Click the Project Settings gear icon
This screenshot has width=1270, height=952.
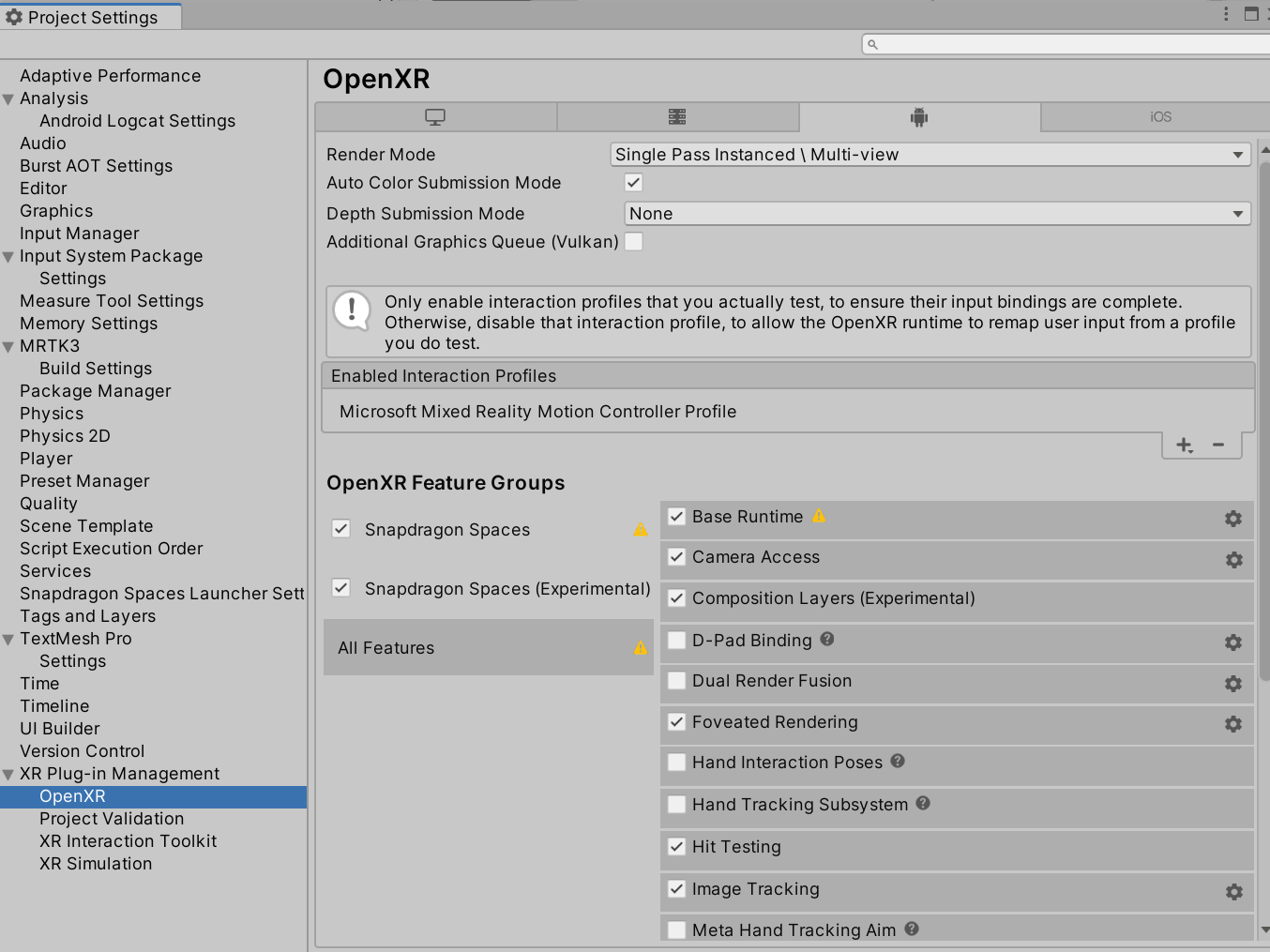[x=14, y=17]
